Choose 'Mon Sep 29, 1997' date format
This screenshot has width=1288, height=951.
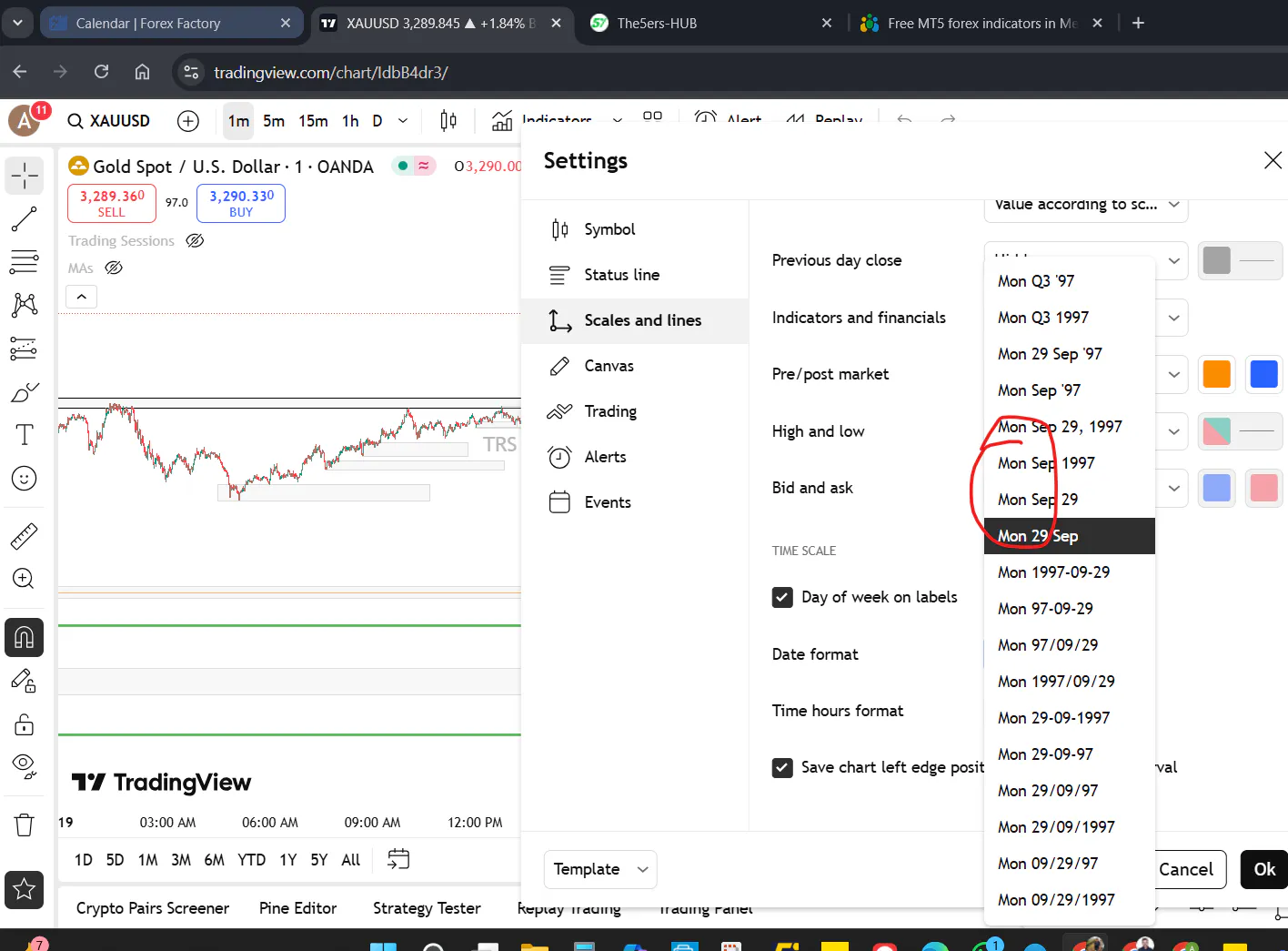tap(1070, 427)
